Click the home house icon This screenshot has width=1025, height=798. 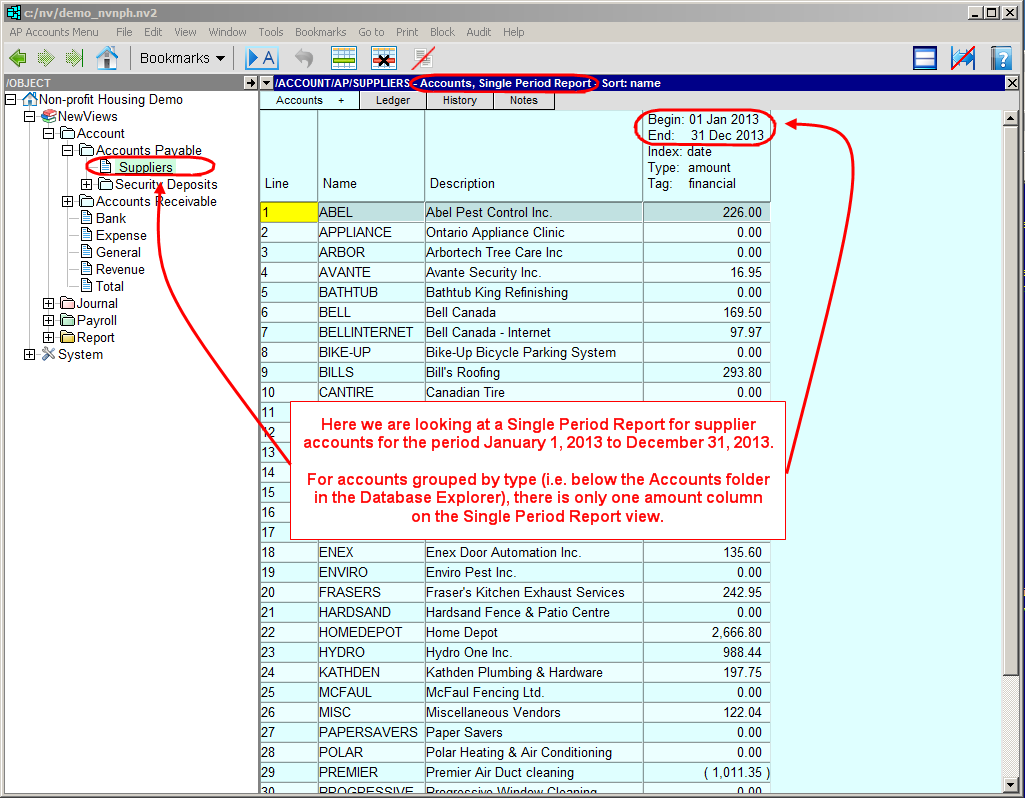point(107,58)
